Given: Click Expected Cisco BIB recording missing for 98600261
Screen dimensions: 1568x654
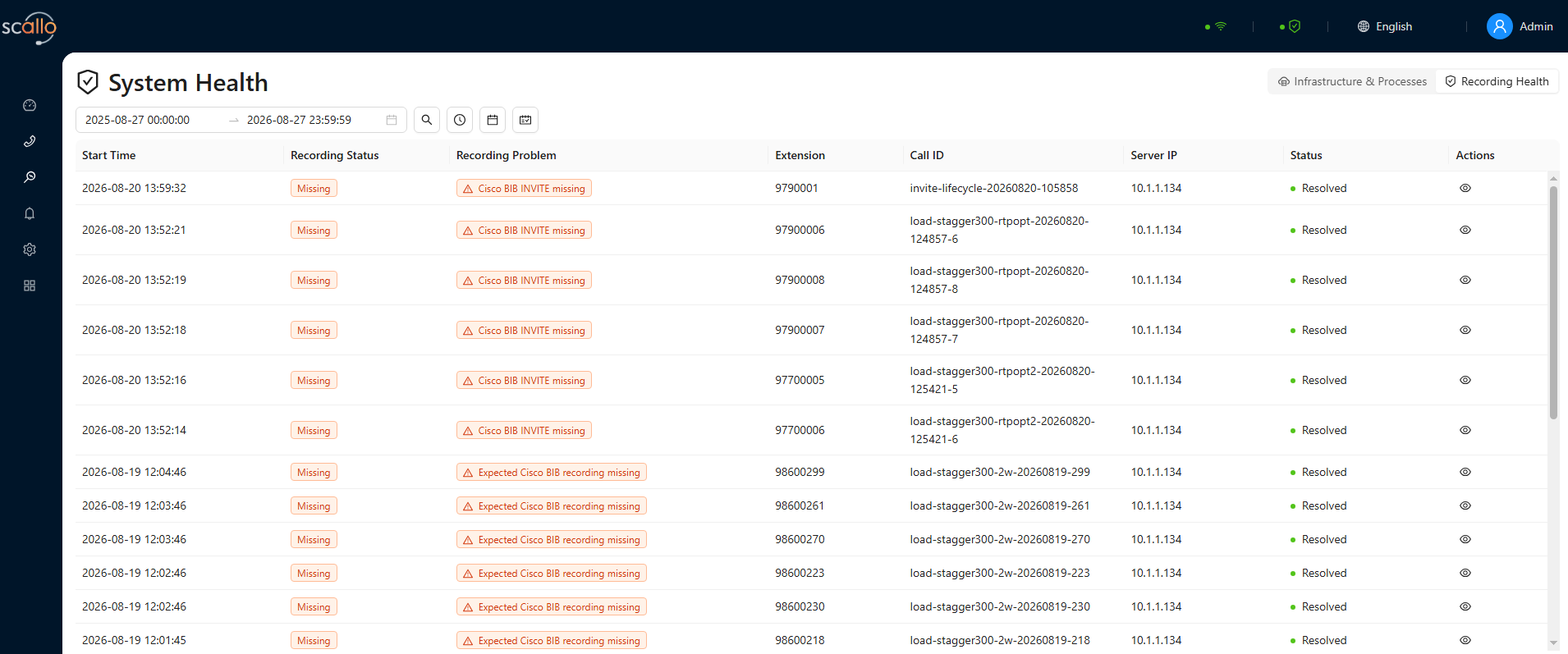Looking at the screenshot, I should [552, 505].
